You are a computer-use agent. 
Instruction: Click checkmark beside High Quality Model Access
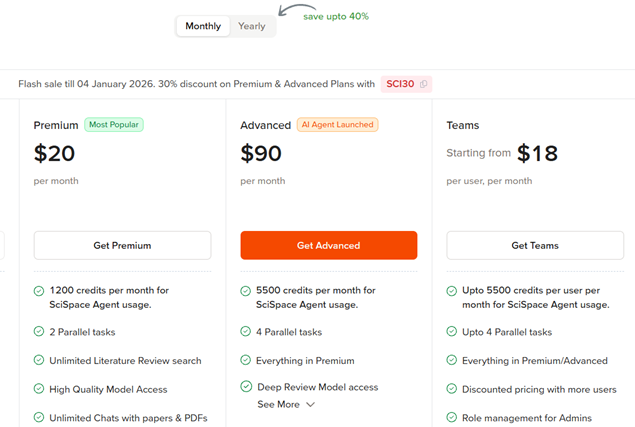pos(39,389)
